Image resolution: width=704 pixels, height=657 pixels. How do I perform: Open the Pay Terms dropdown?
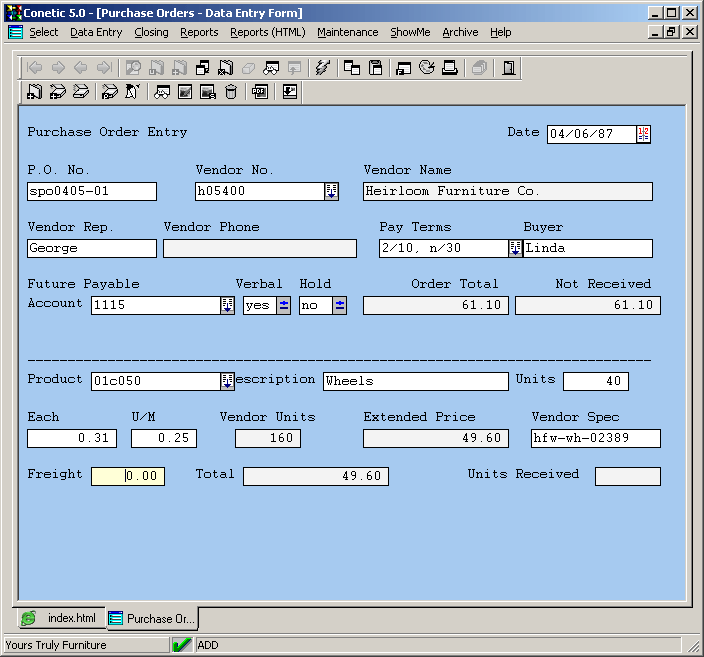pyautogui.click(x=515, y=248)
